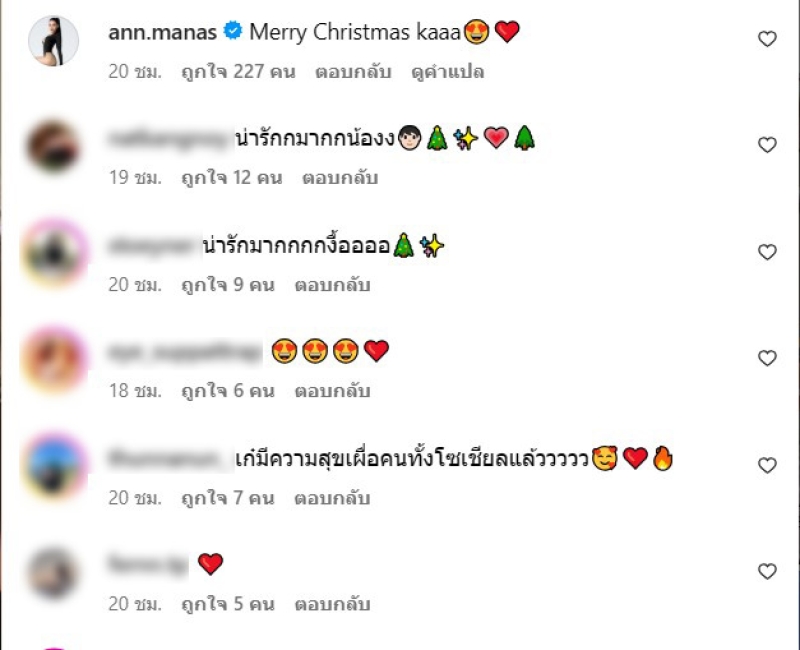Reply to the น่ารักมากกกกงื้ออออ comment
The image size is (800, 650).
[332, 285]
